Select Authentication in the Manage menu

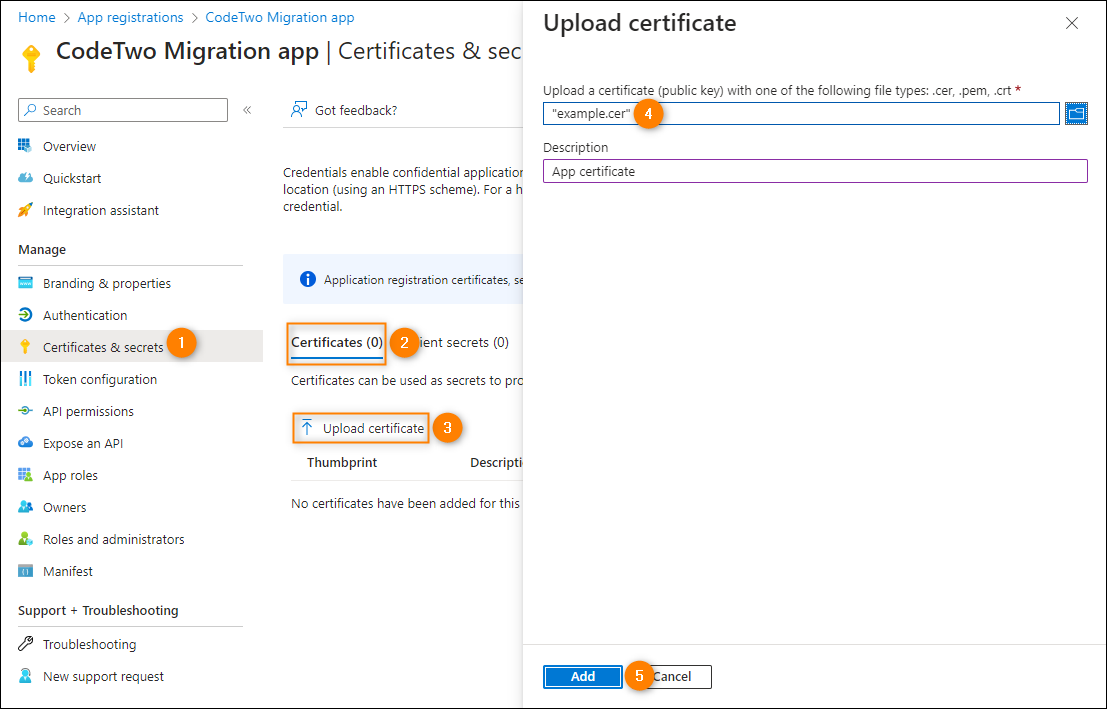point(85,315)
